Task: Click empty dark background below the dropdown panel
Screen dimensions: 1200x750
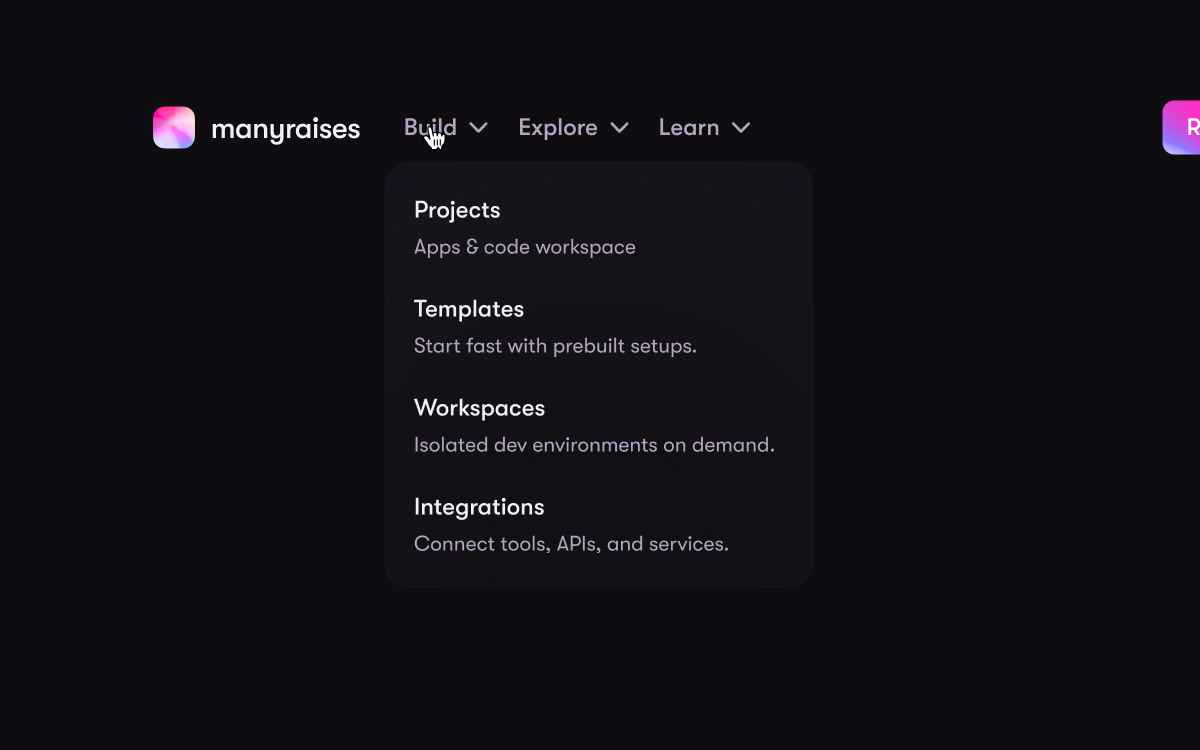Action: point(600,670)
